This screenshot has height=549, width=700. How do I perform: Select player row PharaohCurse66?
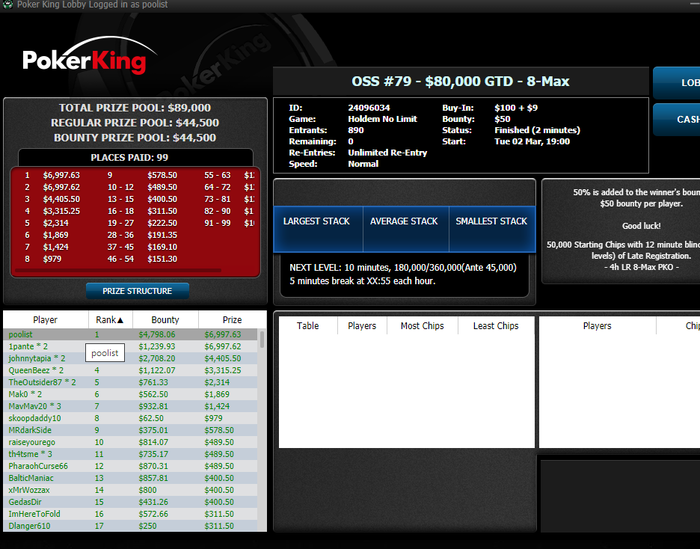click(130, 466)
